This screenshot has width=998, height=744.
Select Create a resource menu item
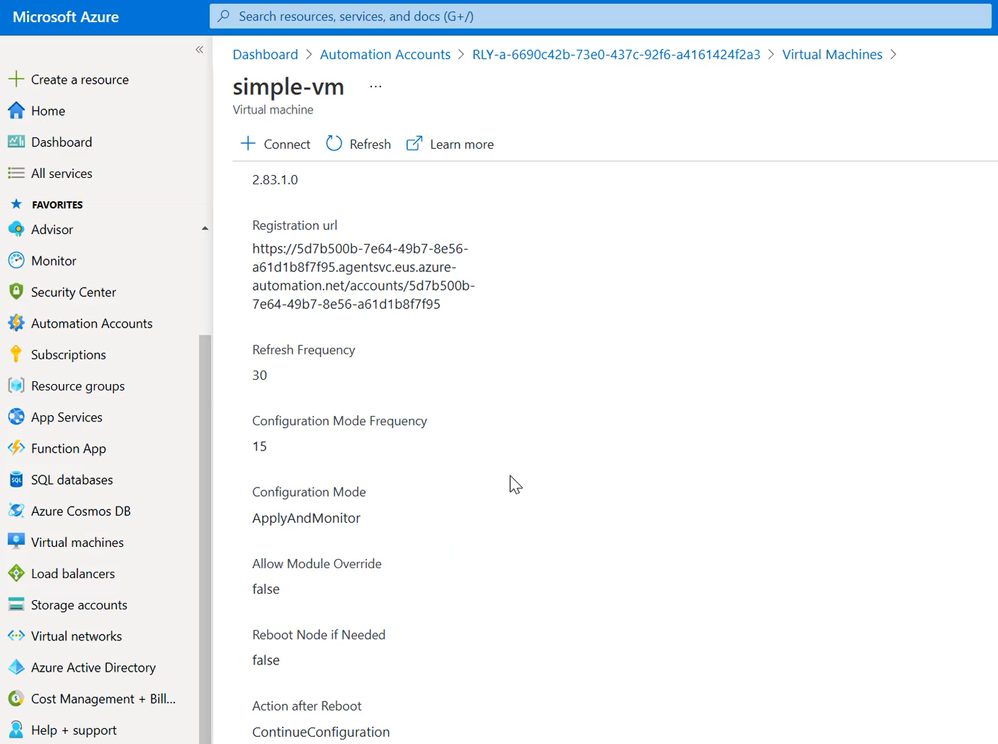pos(80,80)
